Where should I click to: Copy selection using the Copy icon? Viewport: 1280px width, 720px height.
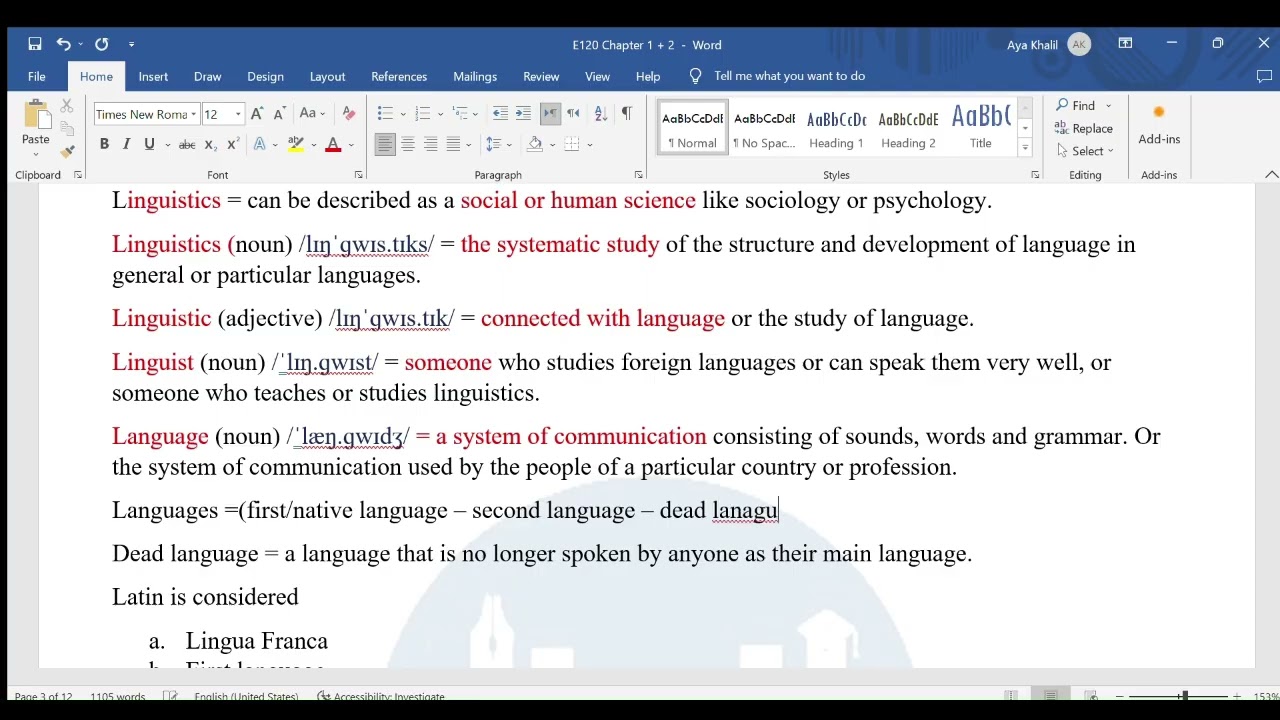[67, 129]
